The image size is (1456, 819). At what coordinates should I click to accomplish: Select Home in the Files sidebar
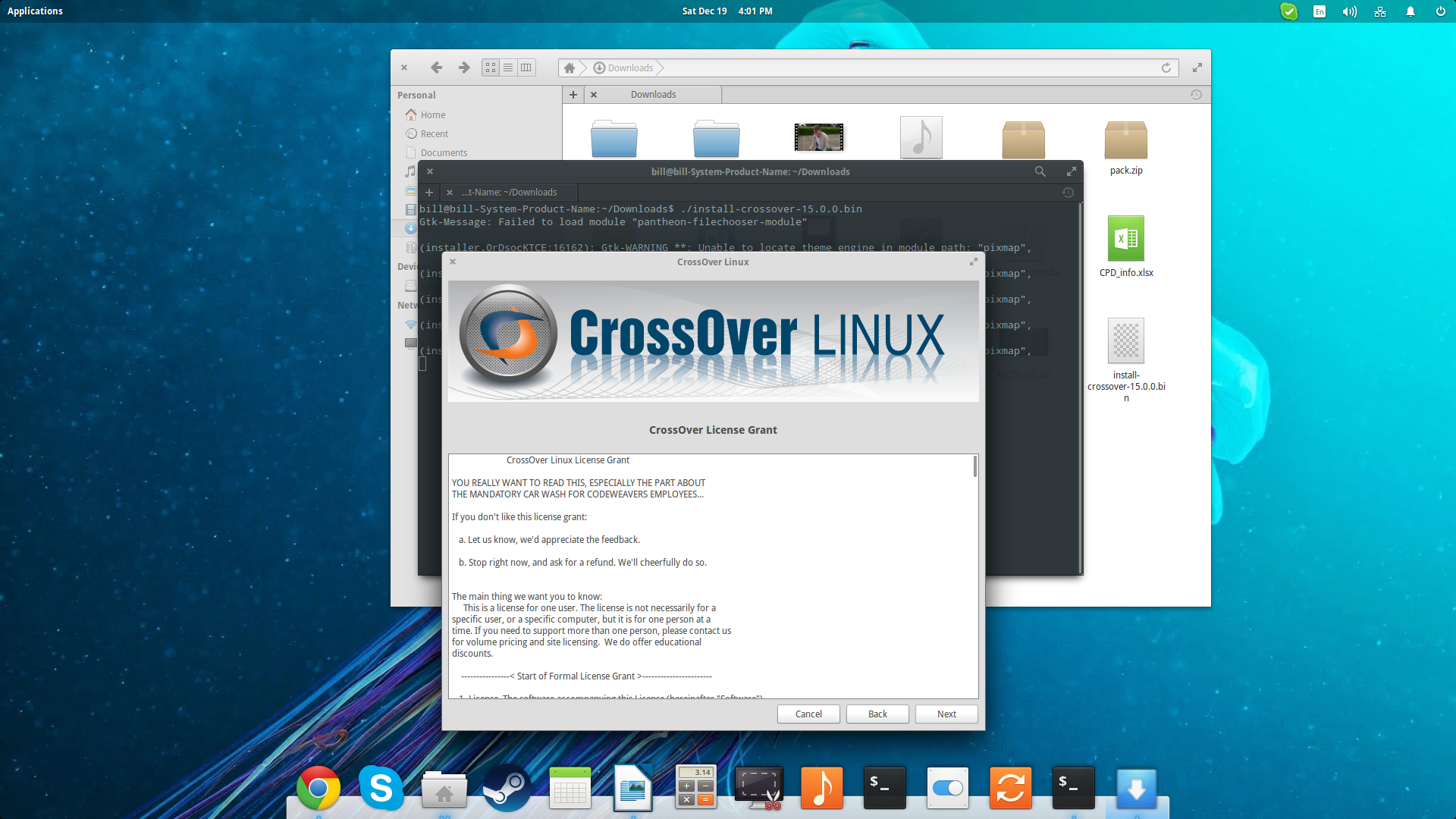coord(433,115)
